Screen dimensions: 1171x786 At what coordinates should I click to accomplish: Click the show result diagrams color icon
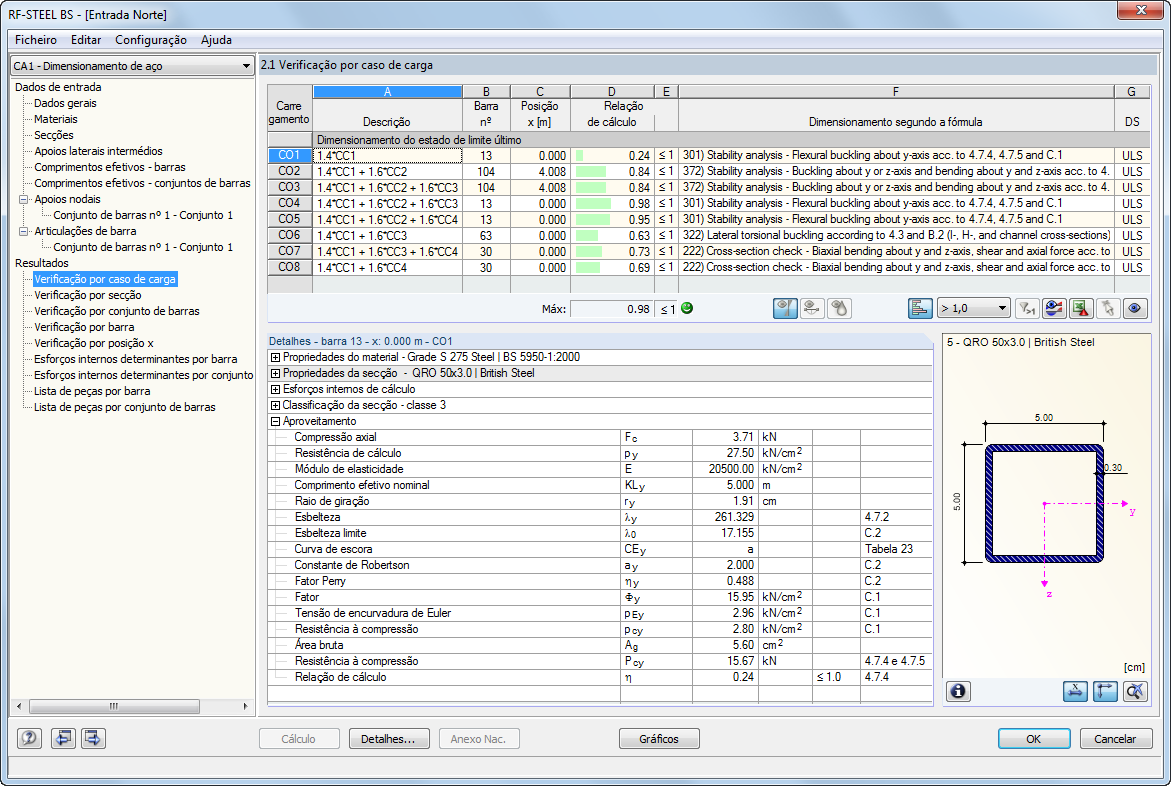coord(1054,309)
